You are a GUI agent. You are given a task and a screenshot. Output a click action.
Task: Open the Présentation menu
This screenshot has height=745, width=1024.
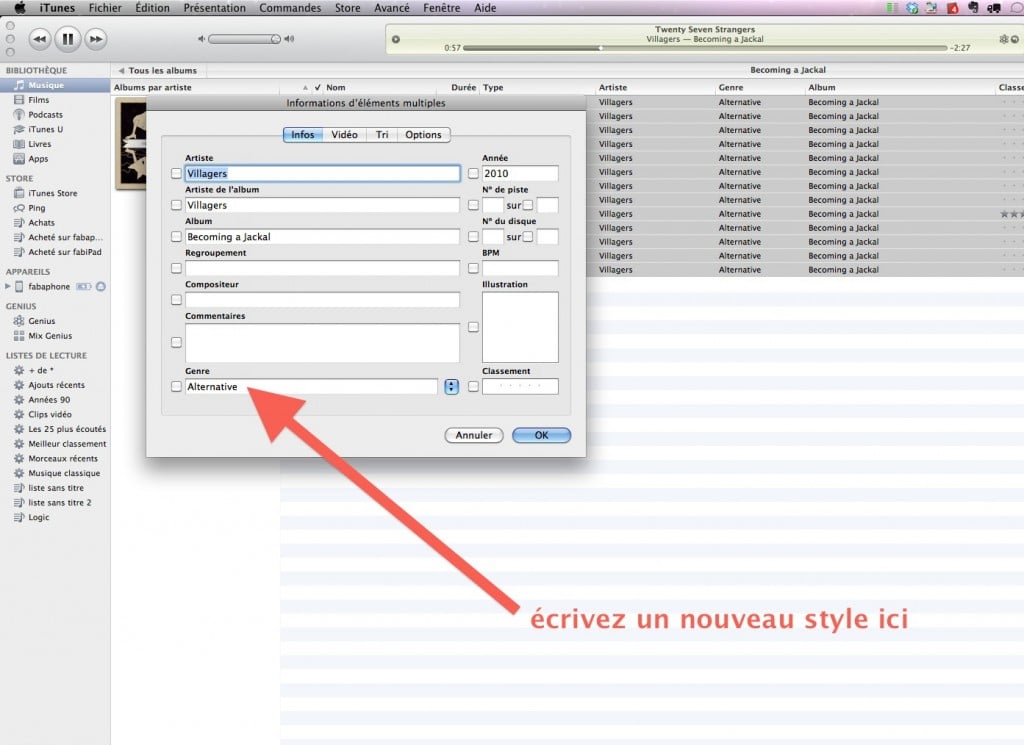pos(215,8)
